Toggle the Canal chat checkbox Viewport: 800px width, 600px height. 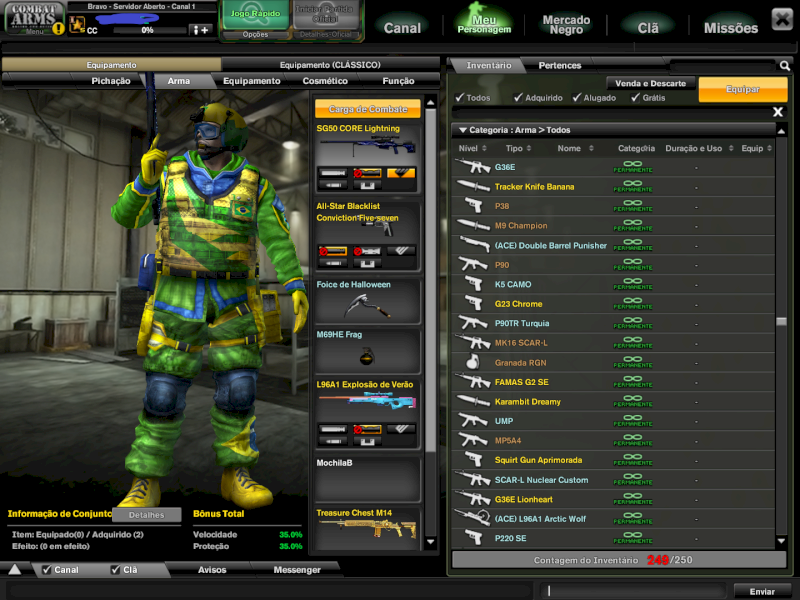[x=46, y=569]
